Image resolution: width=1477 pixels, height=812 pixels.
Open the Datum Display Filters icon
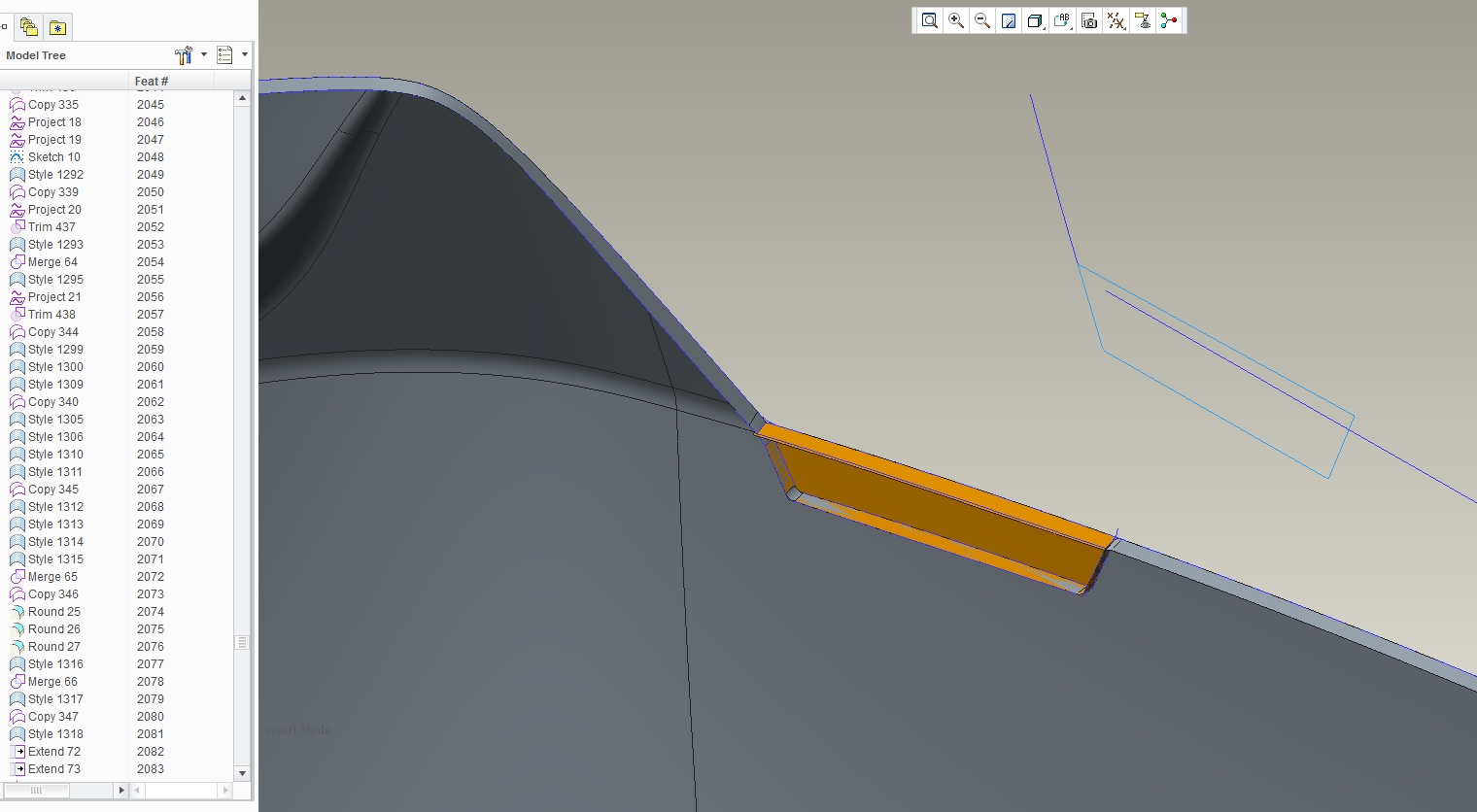click(1116, 20)
